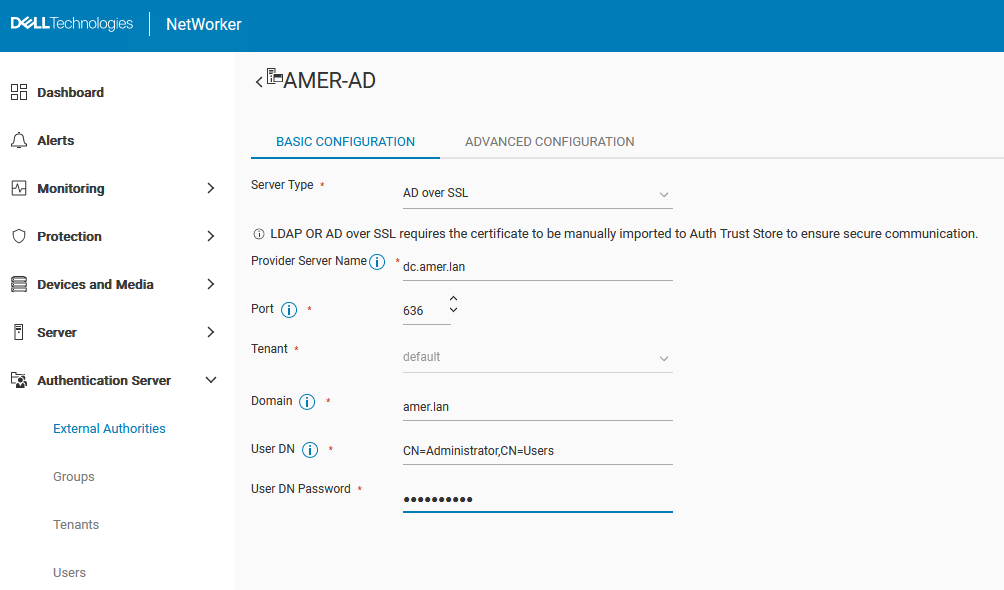Select the Basic Configuration tab
Viewport: 1004px width, 590px height.
coord(344,141)
